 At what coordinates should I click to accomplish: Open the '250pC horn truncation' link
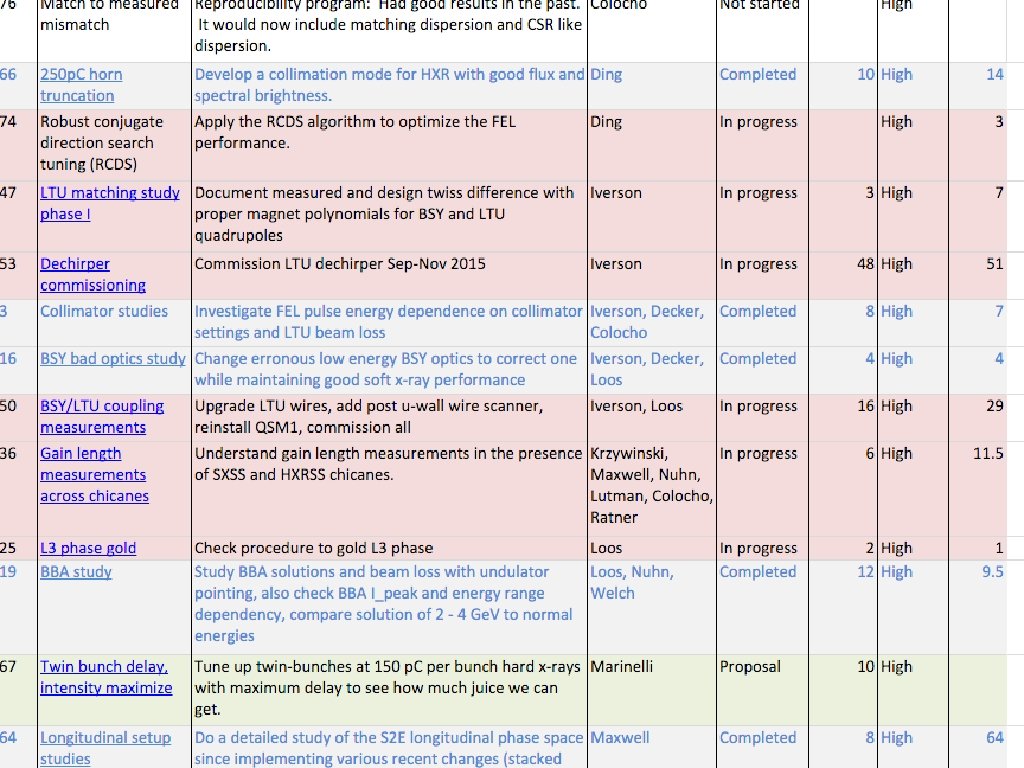coord(81,85)
